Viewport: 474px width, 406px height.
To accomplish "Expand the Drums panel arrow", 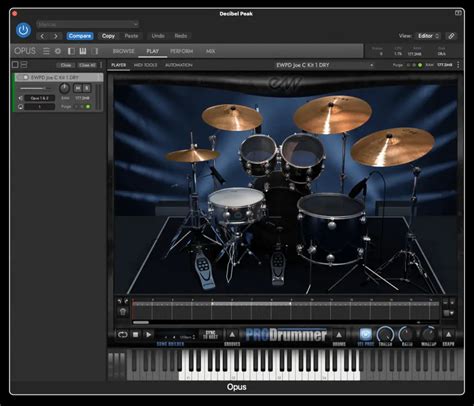I will click(339, 335).
